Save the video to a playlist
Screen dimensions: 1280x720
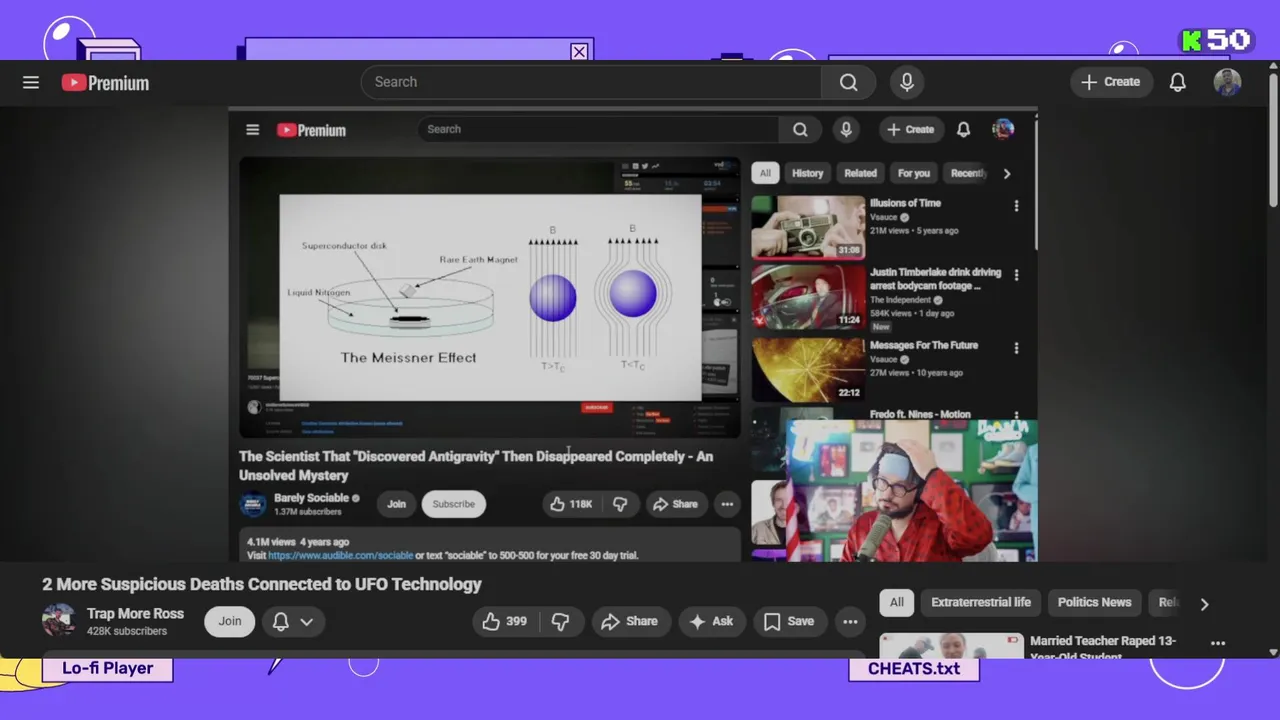pyautogui.click(x=789, y=621)
